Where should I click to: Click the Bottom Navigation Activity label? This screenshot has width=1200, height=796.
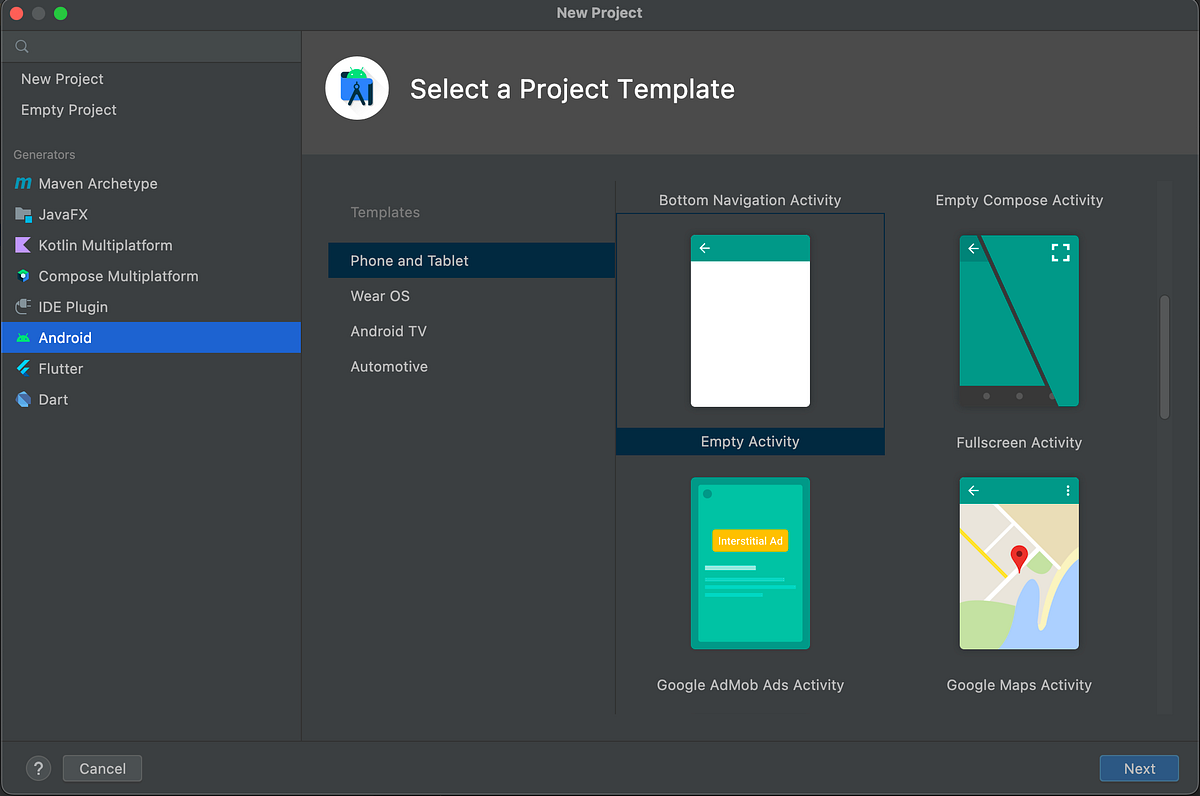click(750, 200)
